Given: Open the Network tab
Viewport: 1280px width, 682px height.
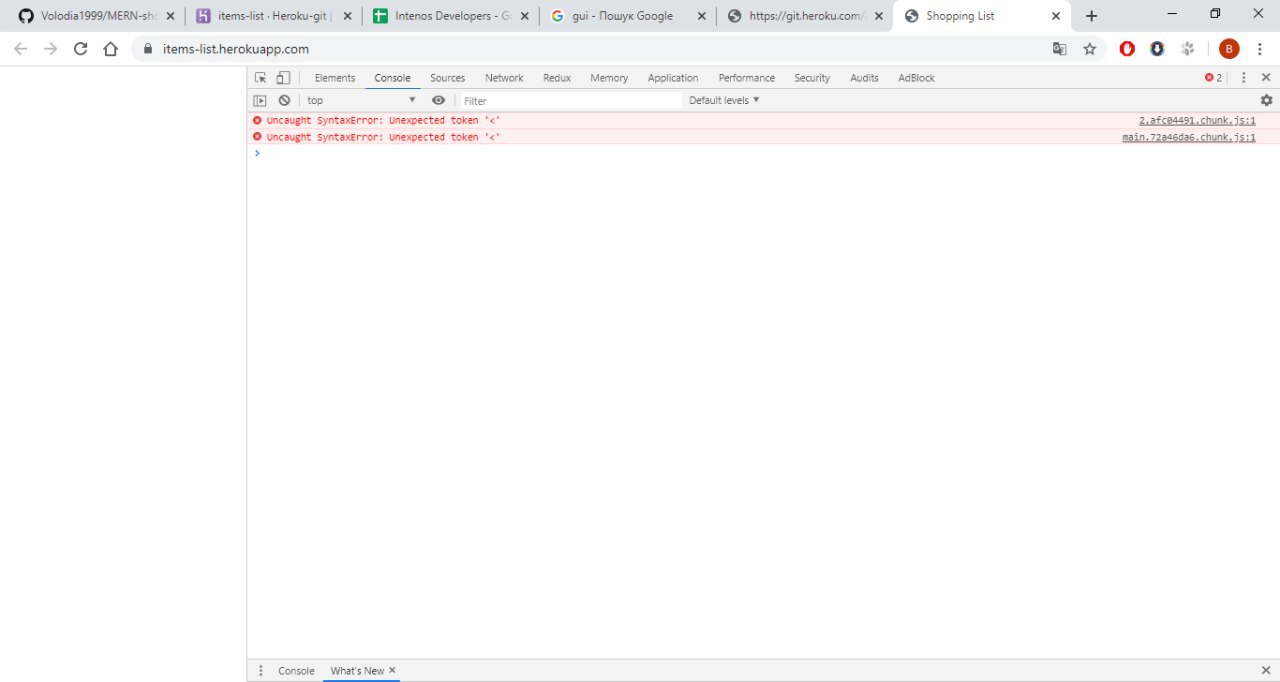Looking at the screenshot, I should tap(504, 78).
